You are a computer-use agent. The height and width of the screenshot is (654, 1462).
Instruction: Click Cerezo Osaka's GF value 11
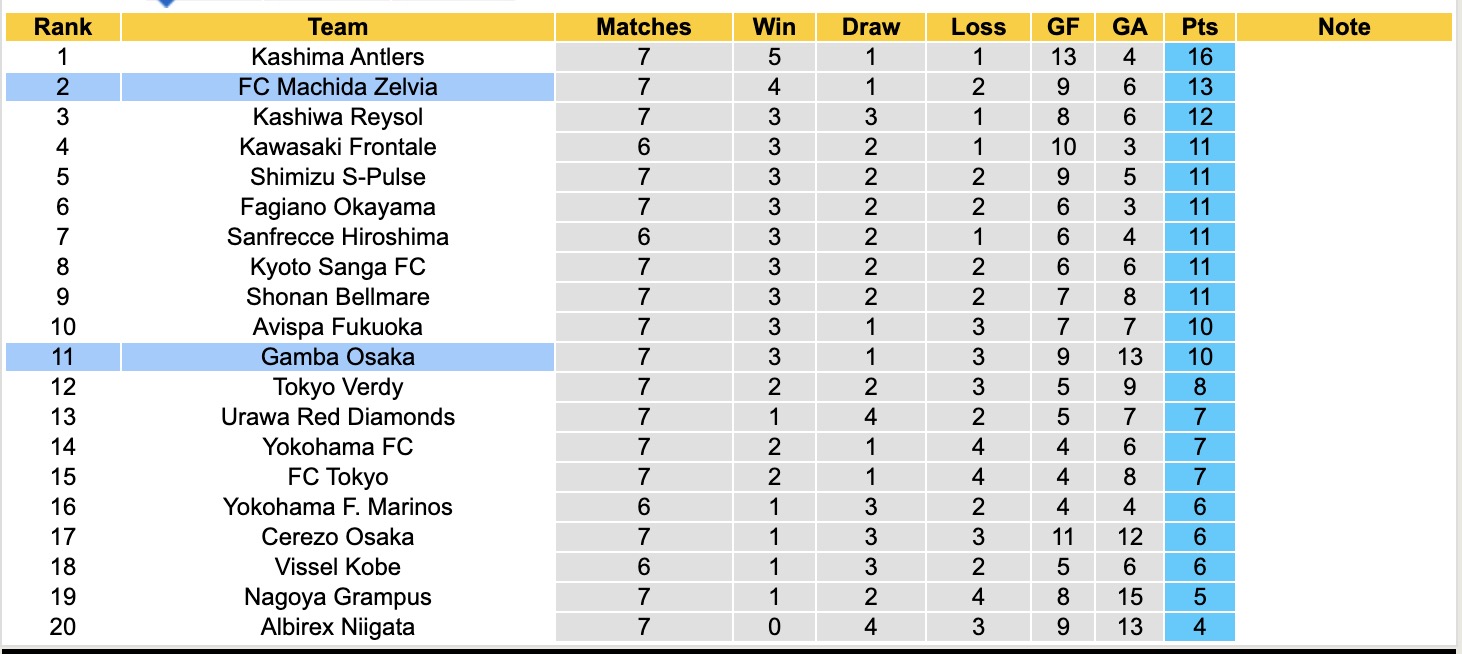tap(1063, 537)
